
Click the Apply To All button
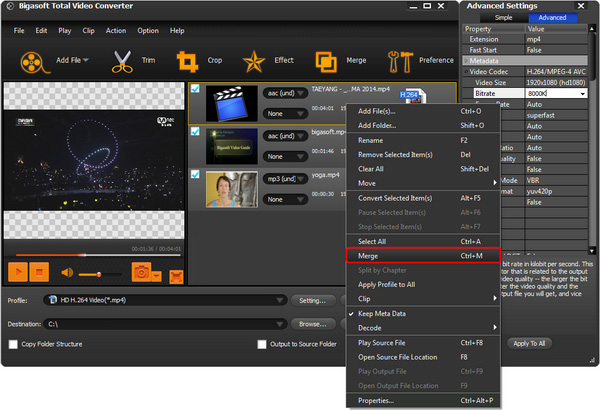click(x=529, y=344)
